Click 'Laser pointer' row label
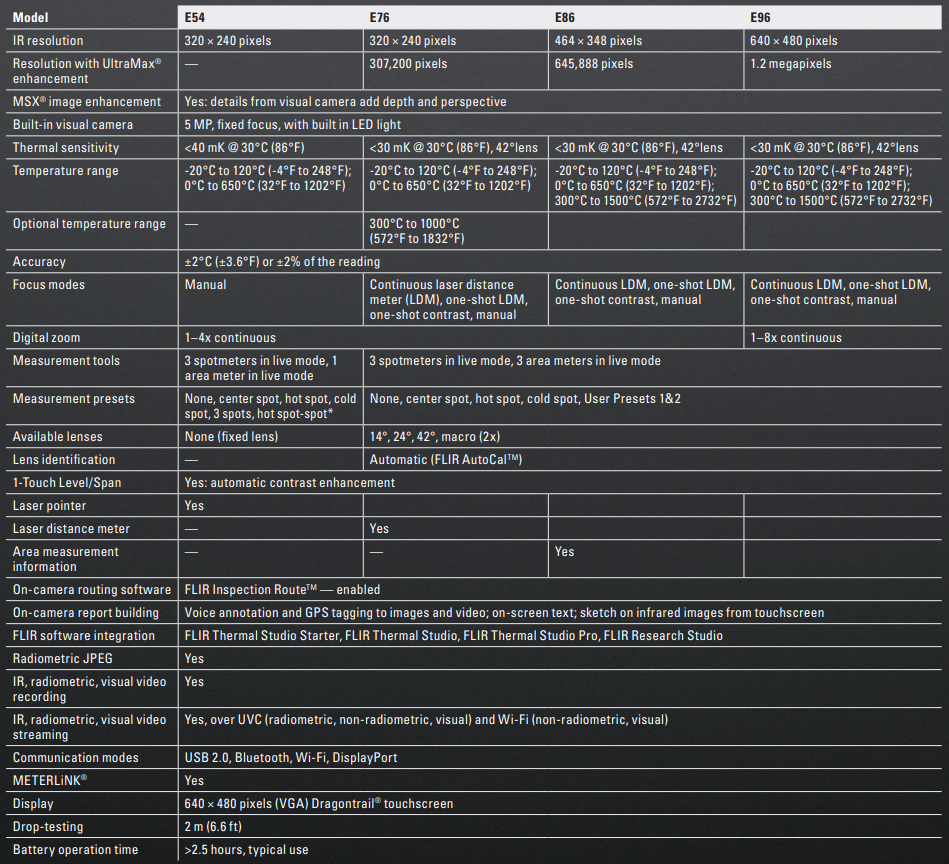The image size is (949, 864). tap(49, 506)
